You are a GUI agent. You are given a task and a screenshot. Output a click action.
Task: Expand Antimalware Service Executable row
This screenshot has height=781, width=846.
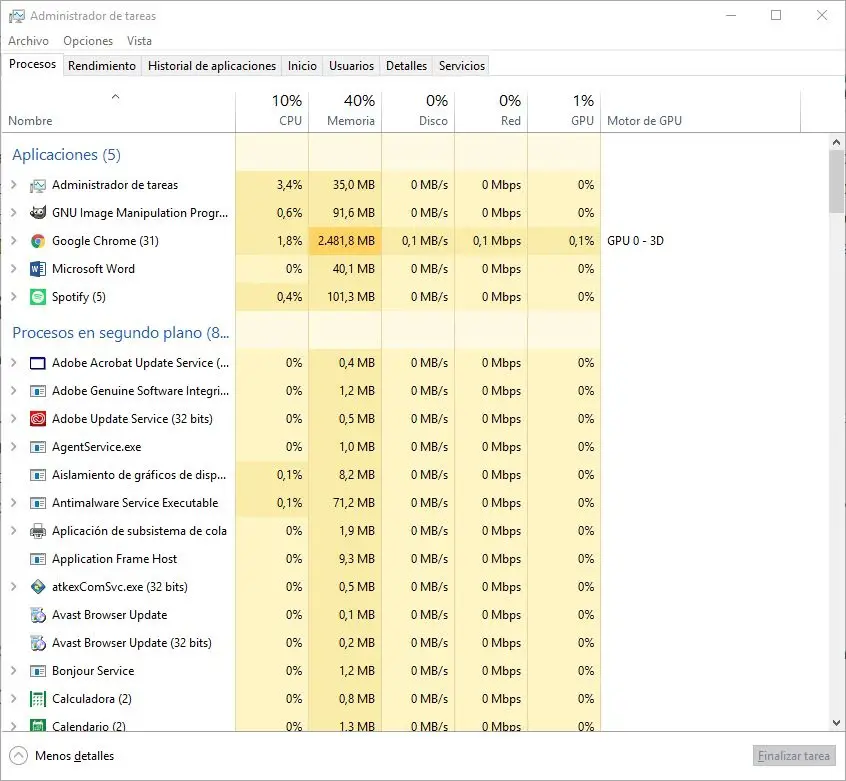click(x=13, y=503)
